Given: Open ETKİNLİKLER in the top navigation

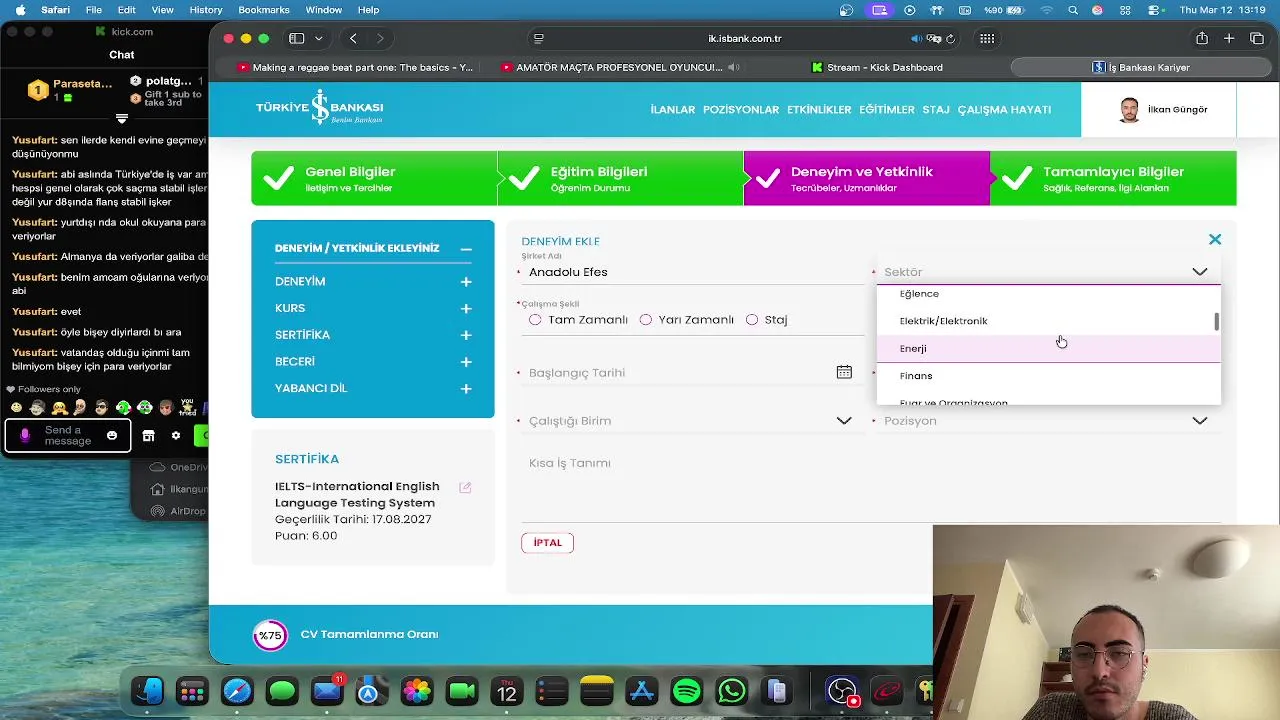Looking at the screenshot, I should [x=819, y=110].
